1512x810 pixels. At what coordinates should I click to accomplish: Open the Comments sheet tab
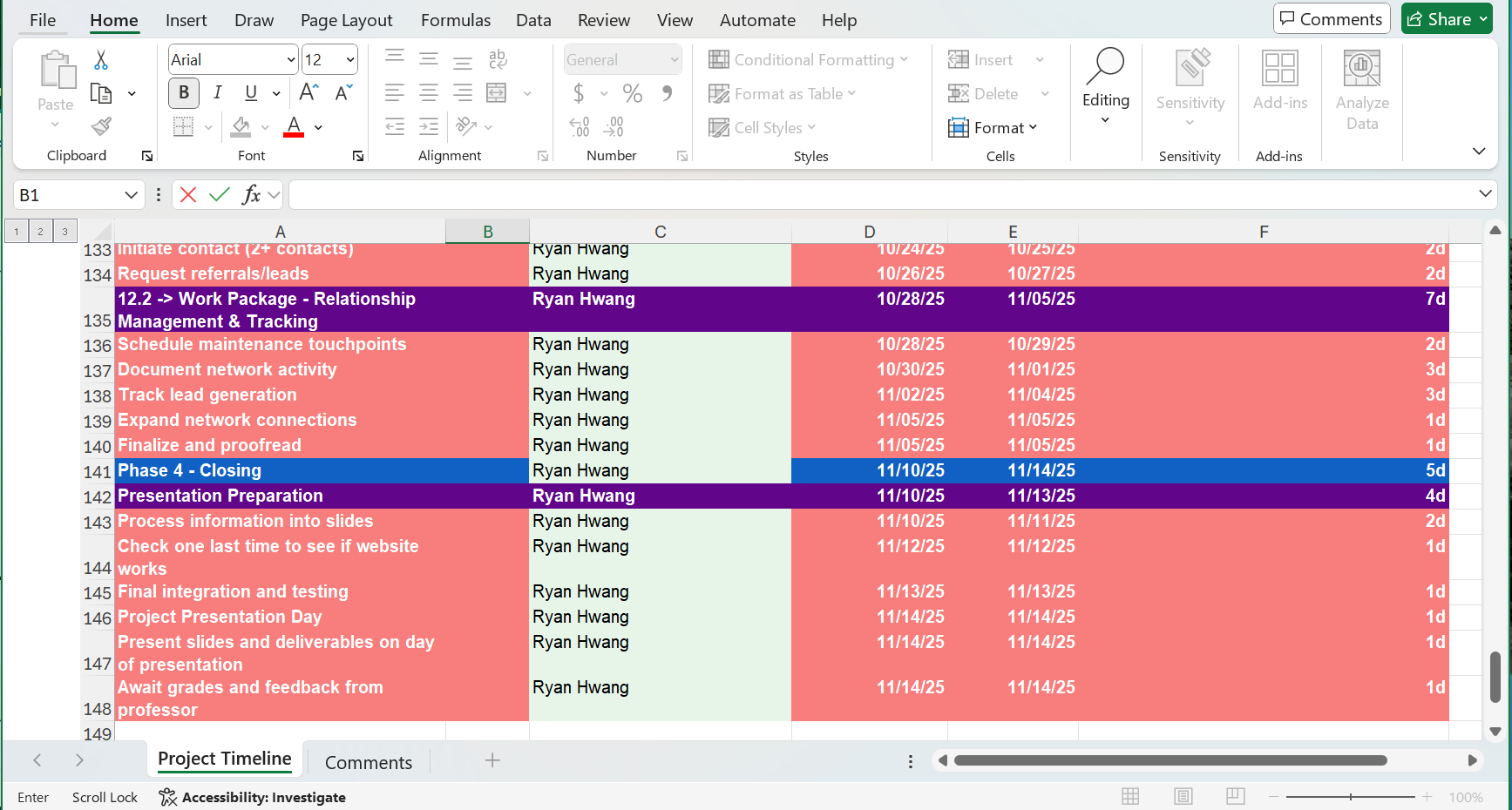pos(368,761)
